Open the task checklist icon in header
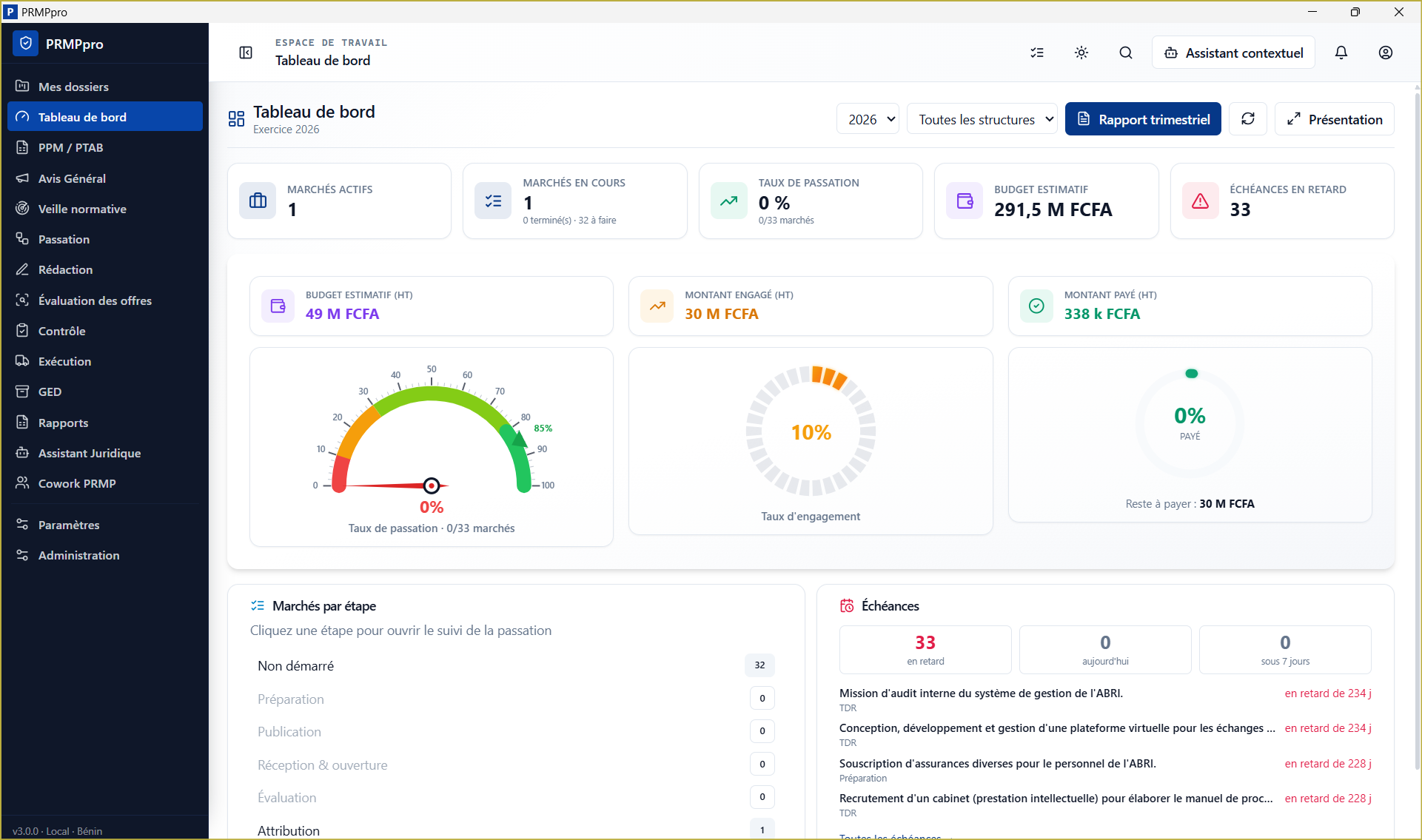Viewport: 1422px width, 840px height. pyautogui.click(x=1037, y=53)
